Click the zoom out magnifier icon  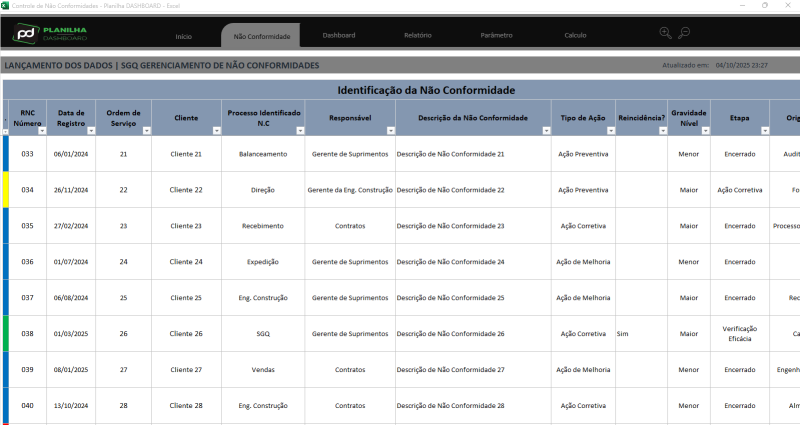click(684, 33)
